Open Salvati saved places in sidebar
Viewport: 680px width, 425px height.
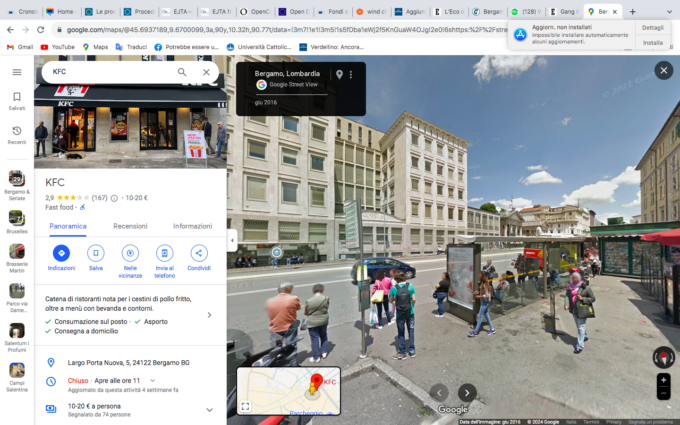pyautogui.click(x=17, y=100)
